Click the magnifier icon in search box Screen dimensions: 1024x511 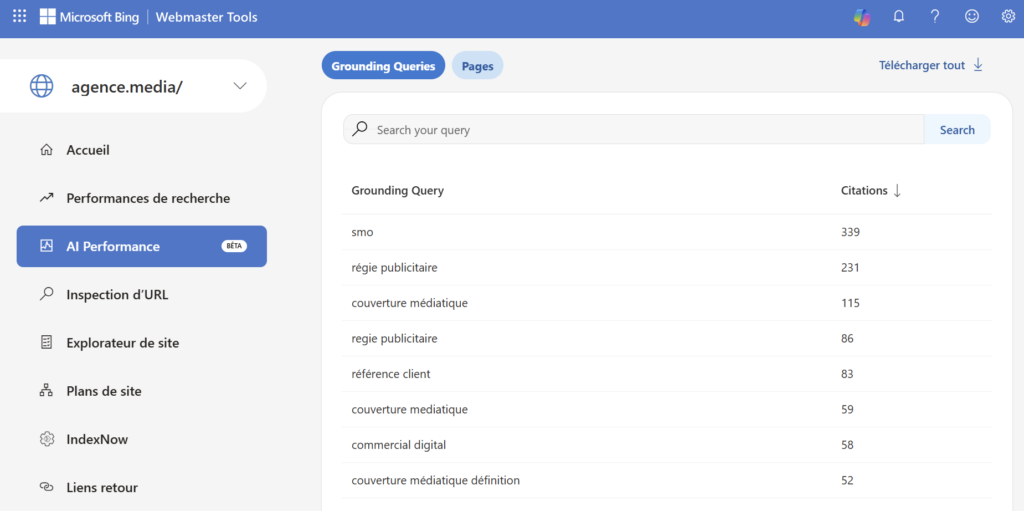[360, 129]
